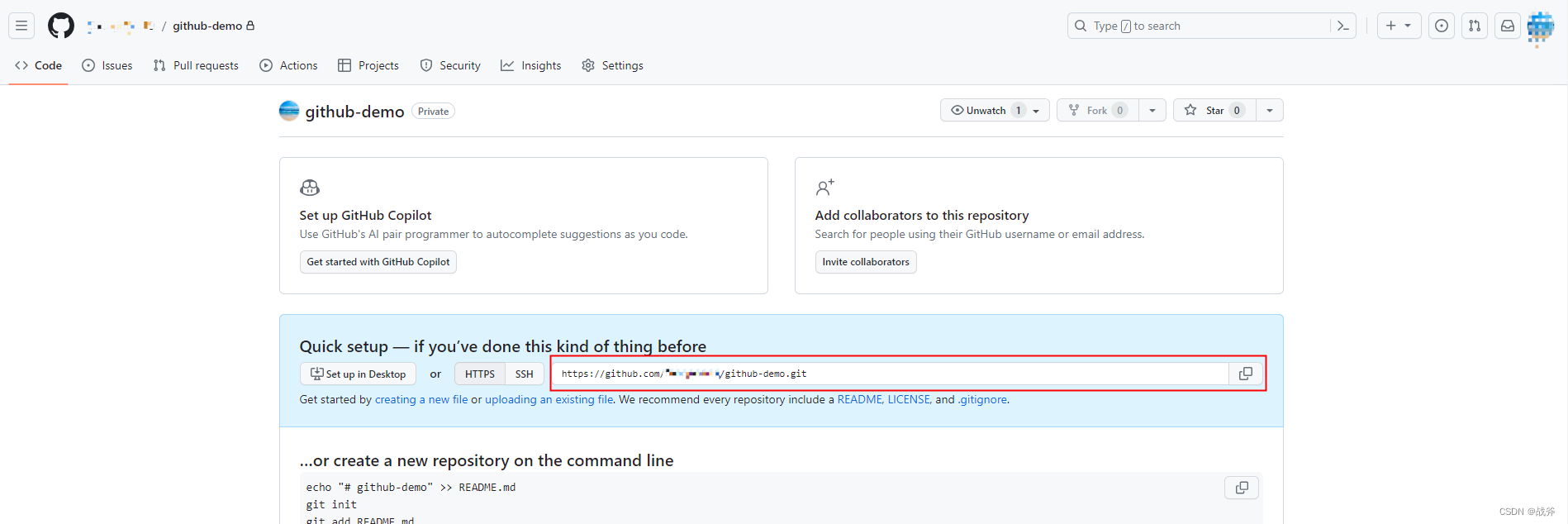Open the notifications inbox icon
The height and width of the screenshot is (524, 1568).
click(x=1508, y=26)
